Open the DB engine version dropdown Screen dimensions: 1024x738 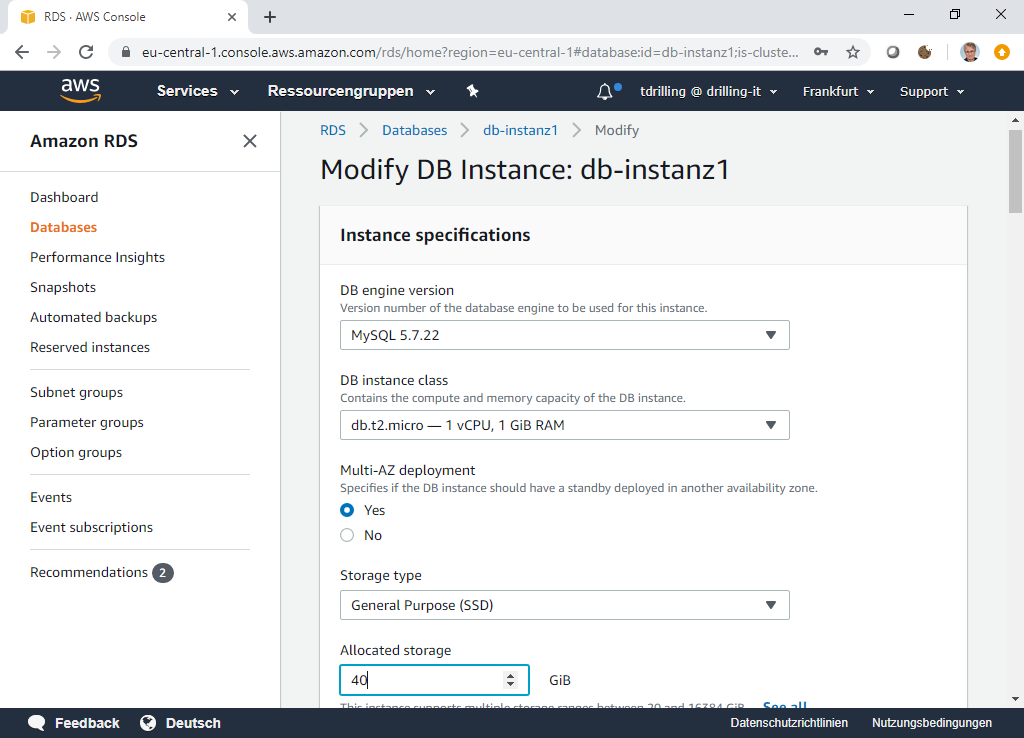coord(564,335)
